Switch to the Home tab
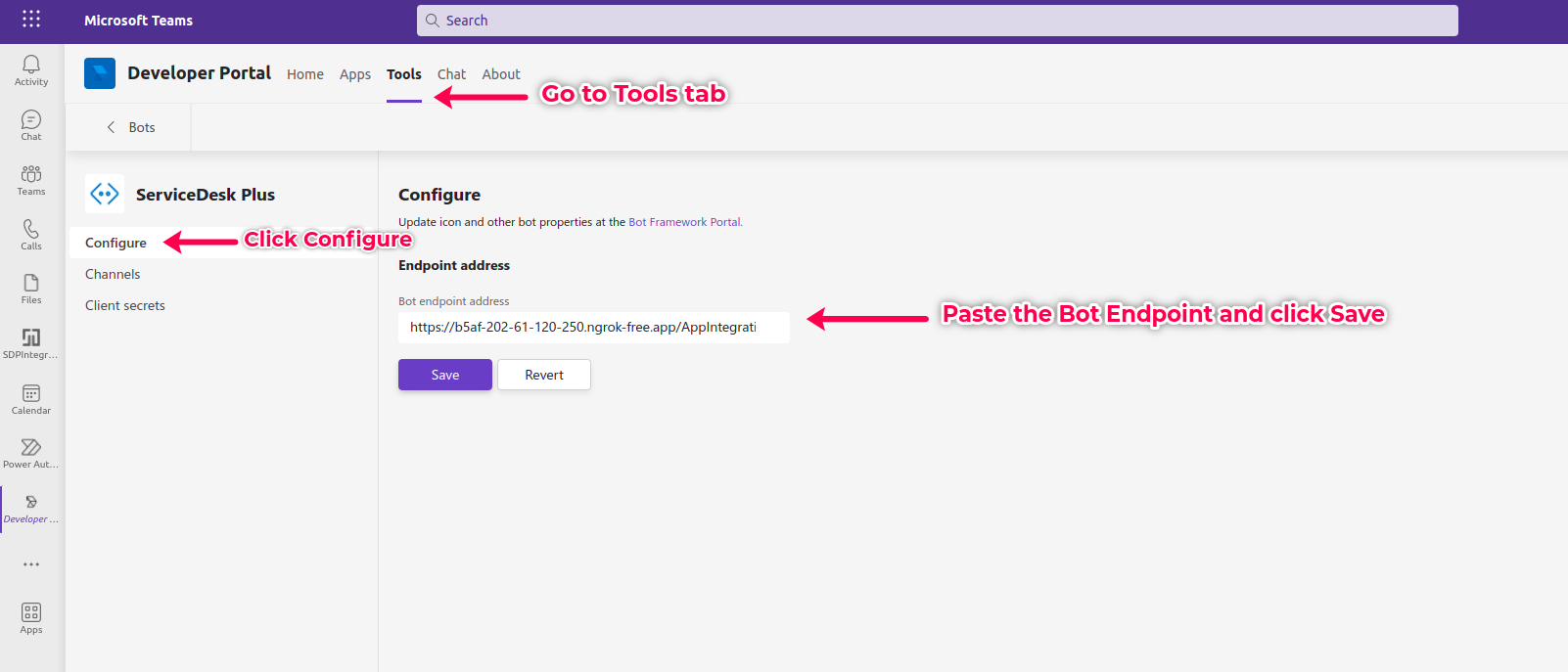Screen dimensions: 1568x672 [x=305, y=74]
